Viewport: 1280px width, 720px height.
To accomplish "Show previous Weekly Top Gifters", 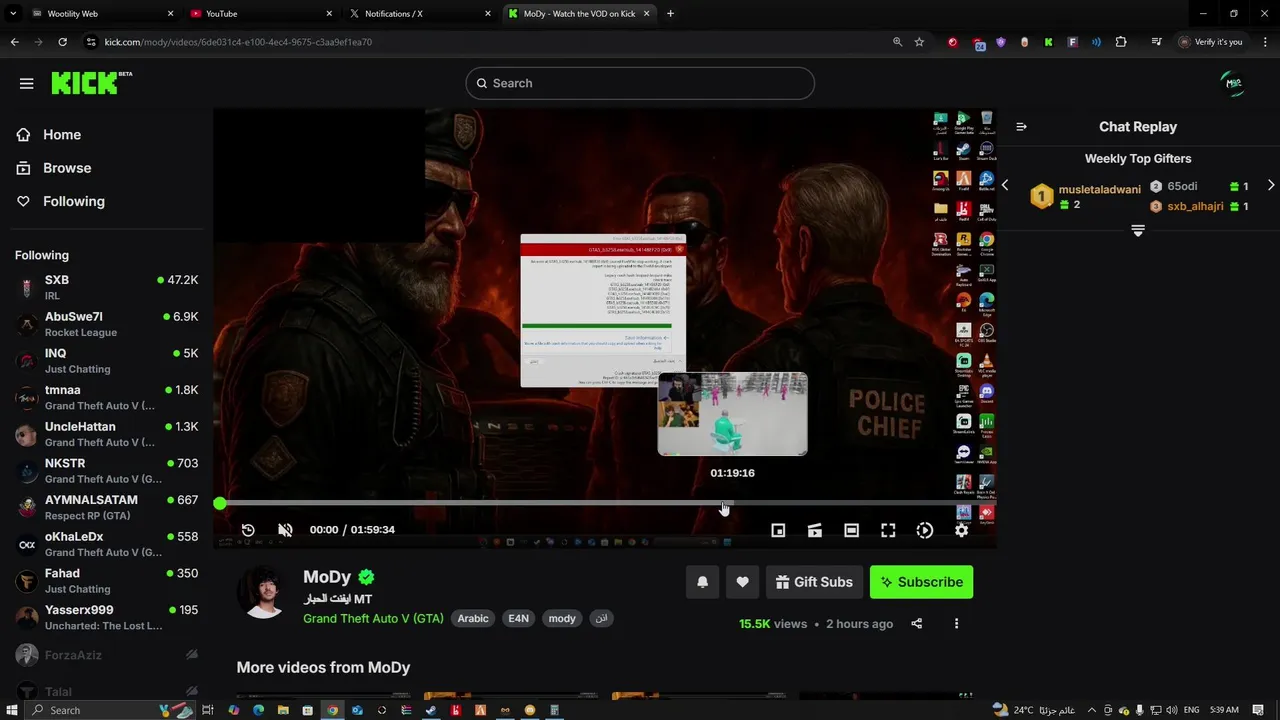I will (1005, 186).
